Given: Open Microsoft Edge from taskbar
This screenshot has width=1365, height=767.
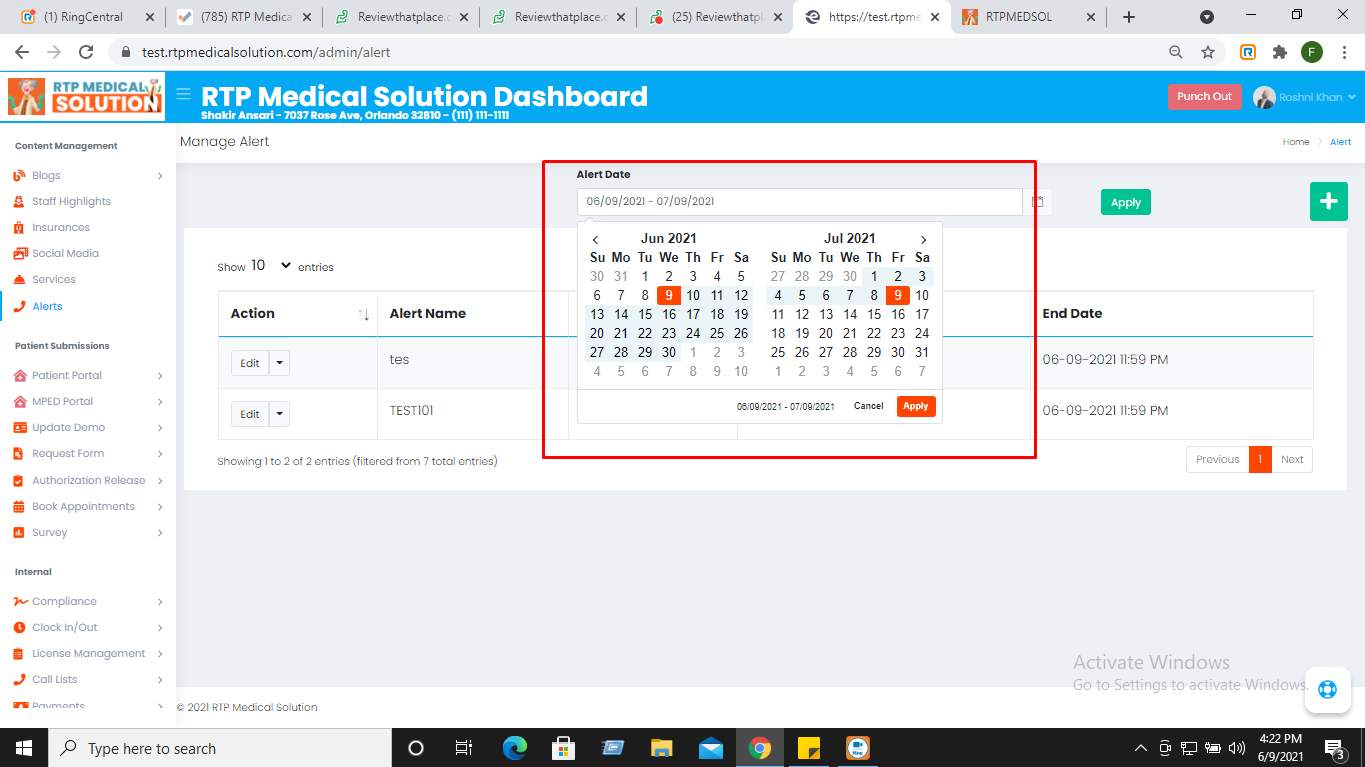Looking at the screenshot, I should 515,748.
